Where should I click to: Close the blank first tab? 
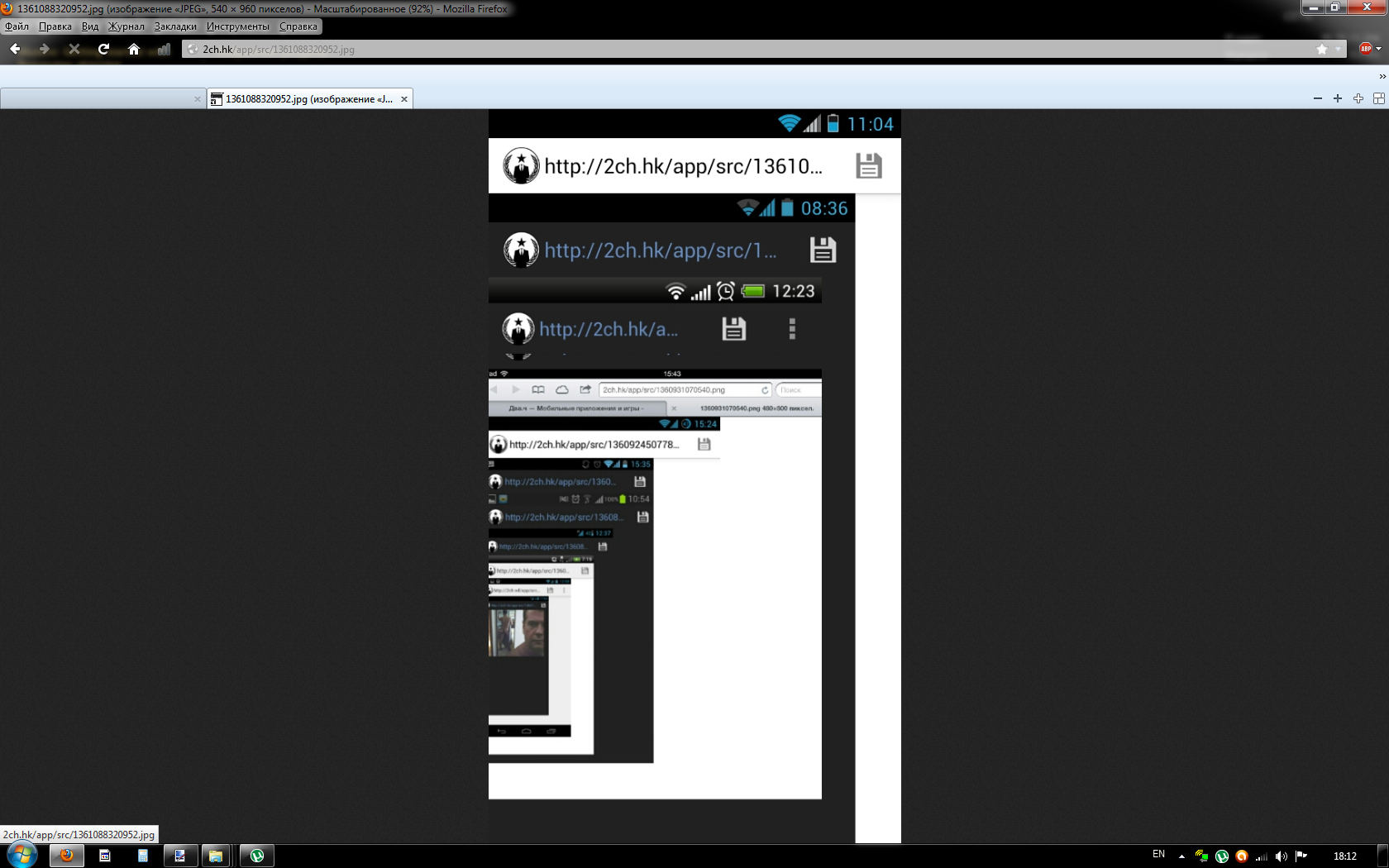197,99
